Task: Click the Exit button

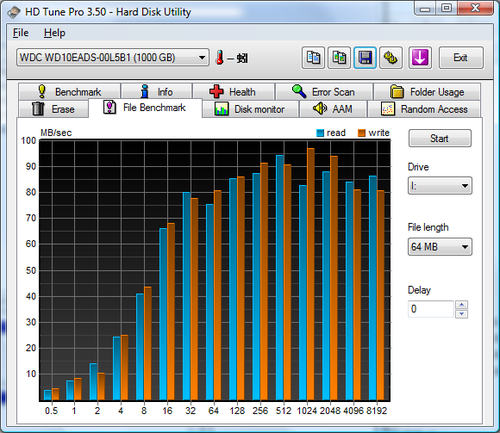Action: [461, 58]
